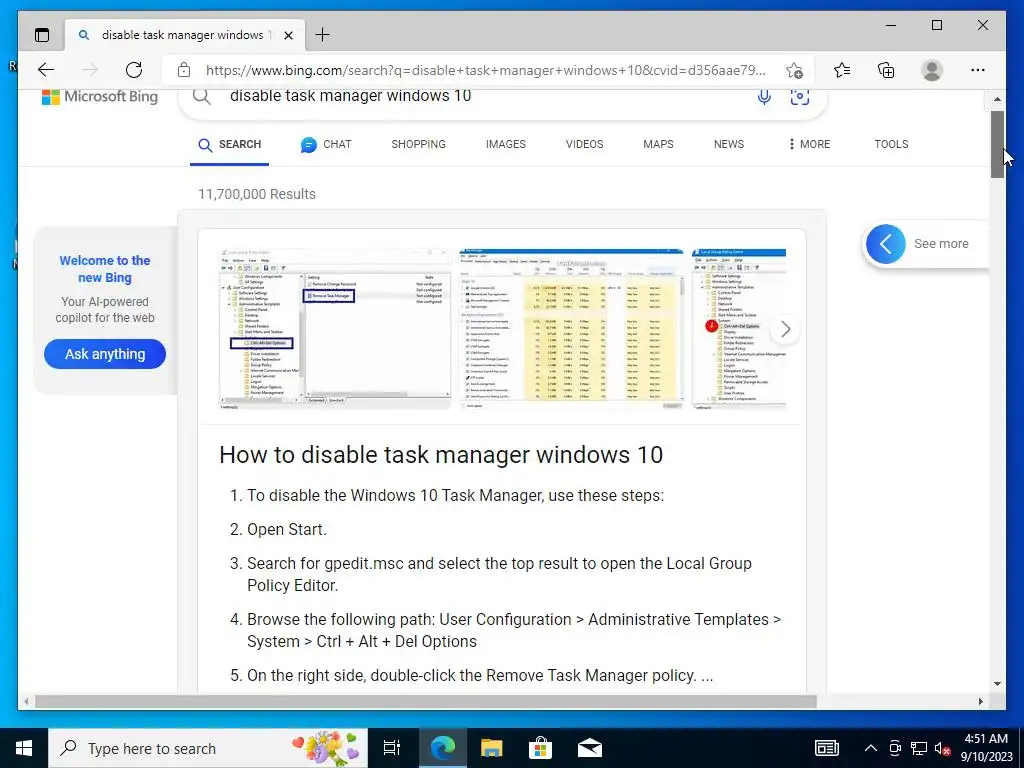This screenshot has width=1024, height=768.
Task: Click the browser address bar URL
Action: tap(485, 70)
